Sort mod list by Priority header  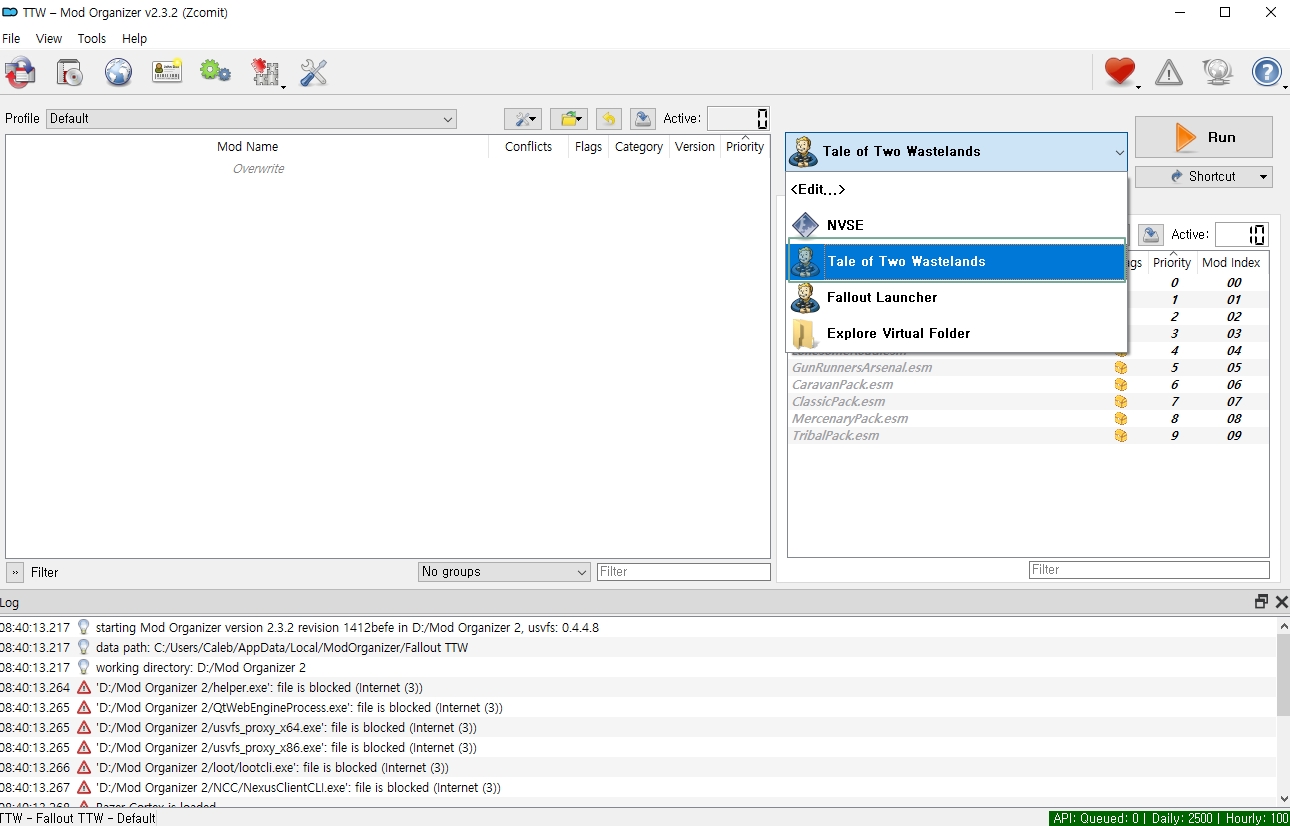[x=745, y=147]
